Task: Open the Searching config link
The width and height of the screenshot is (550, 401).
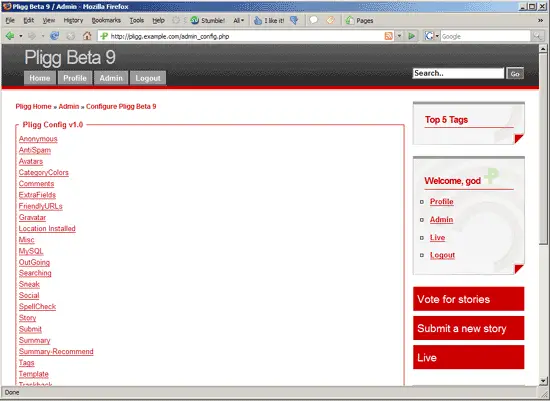Action: pos(35,273)
